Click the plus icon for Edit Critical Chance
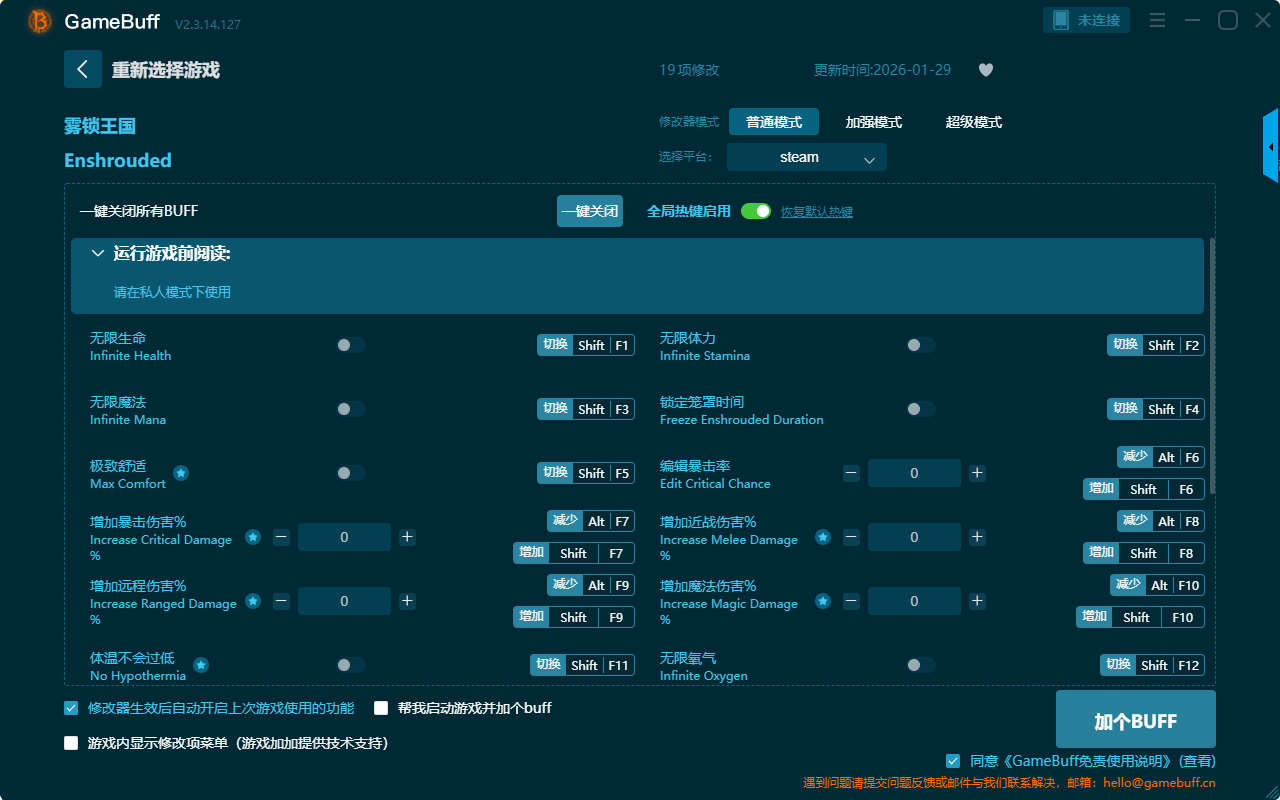Screen dimensions: 1280x800 coord(977,473)
